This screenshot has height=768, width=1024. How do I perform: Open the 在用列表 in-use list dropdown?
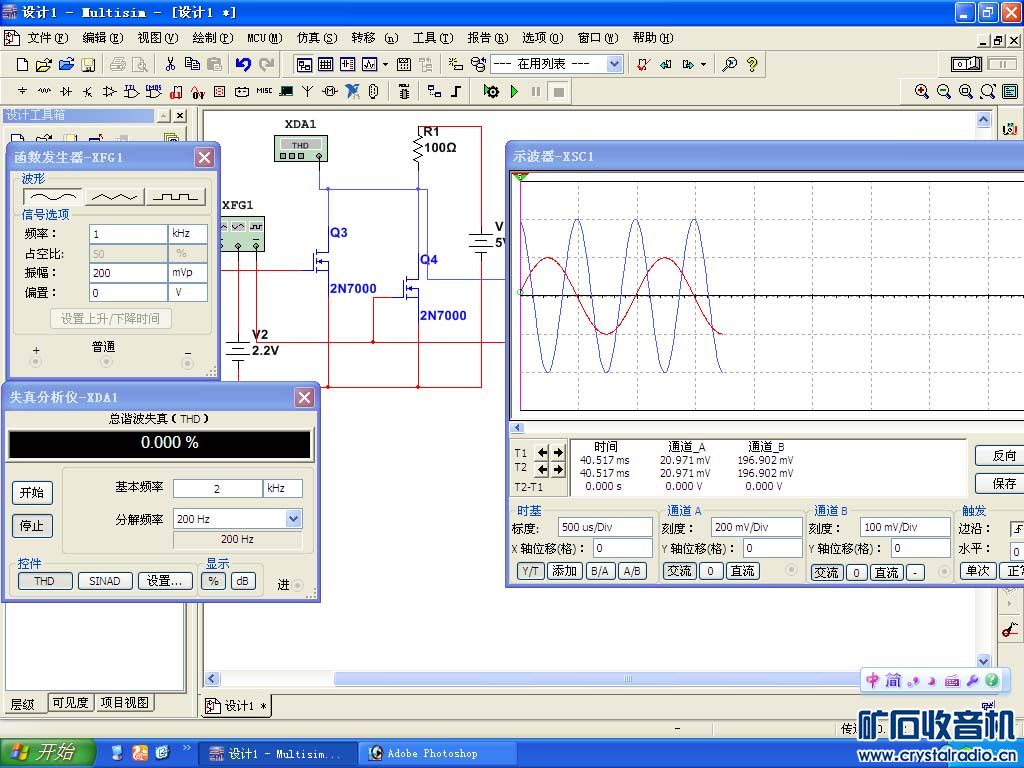[615, 64]
